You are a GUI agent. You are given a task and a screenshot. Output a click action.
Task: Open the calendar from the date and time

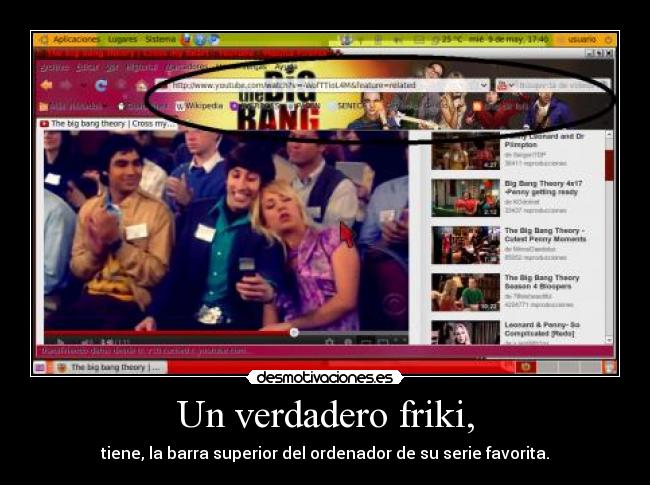coord(509,40)
